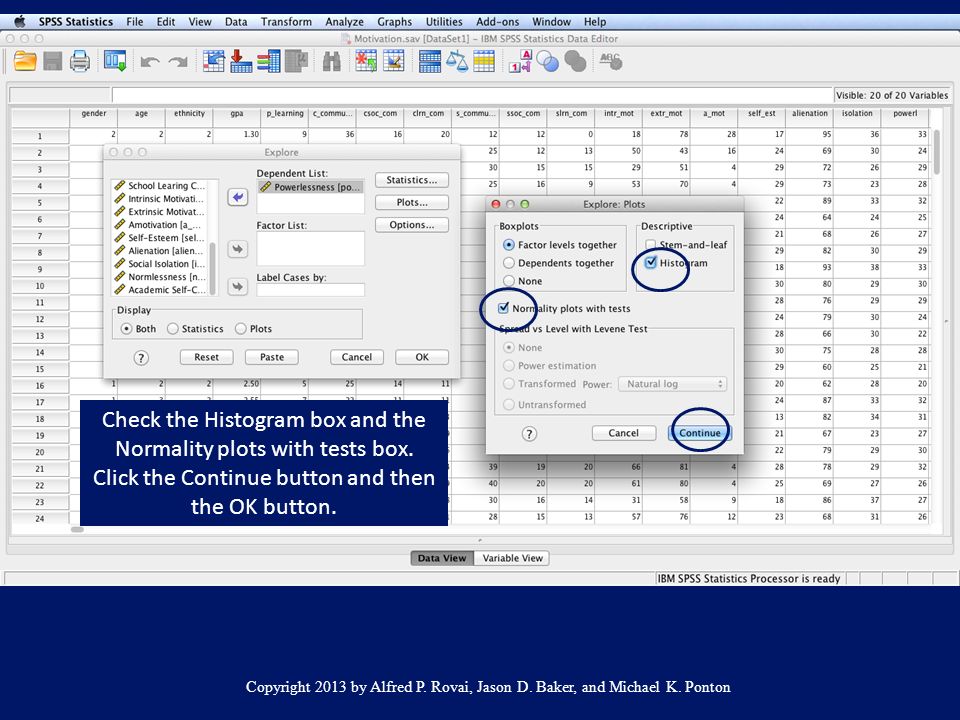
Task: Toggle the Stem-and-leaf checkbox
Action: (651, 244)
